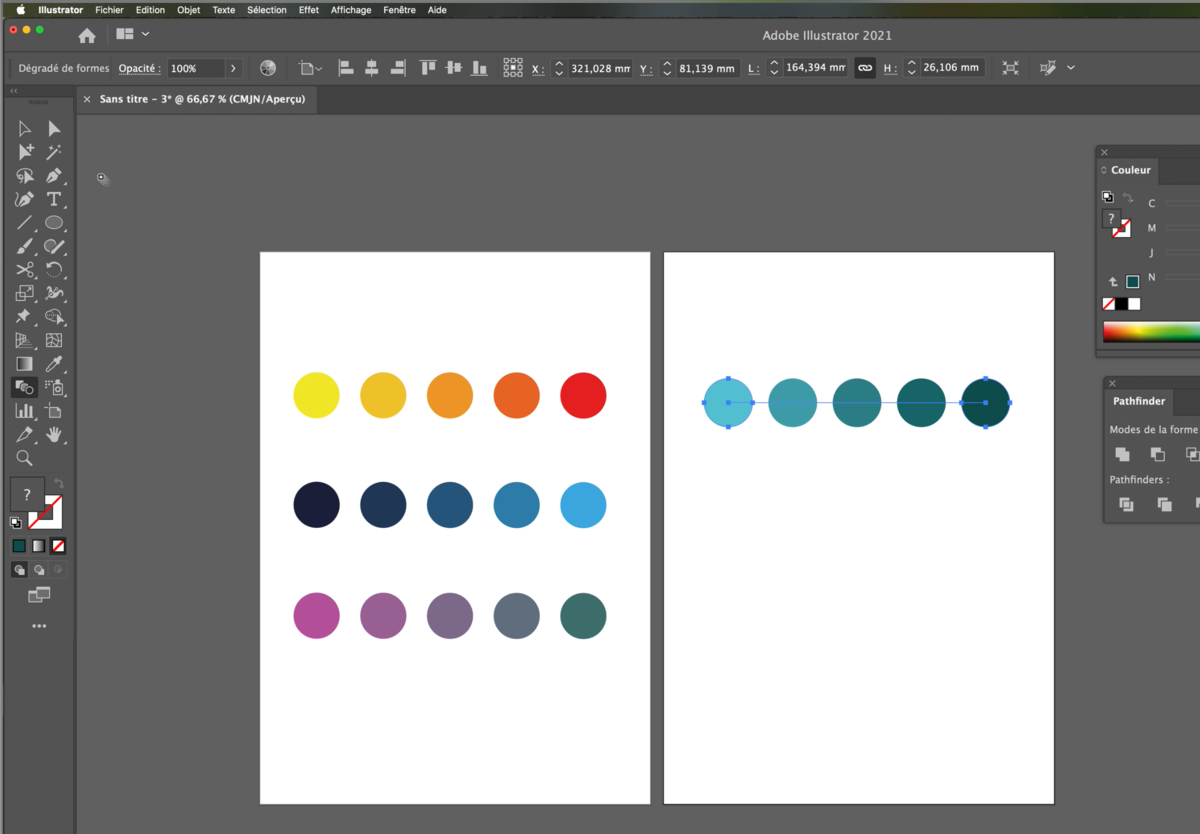1200x834 pixels.
Task: Click Edit Toolbar three dots button
Action: click(39, 626)
